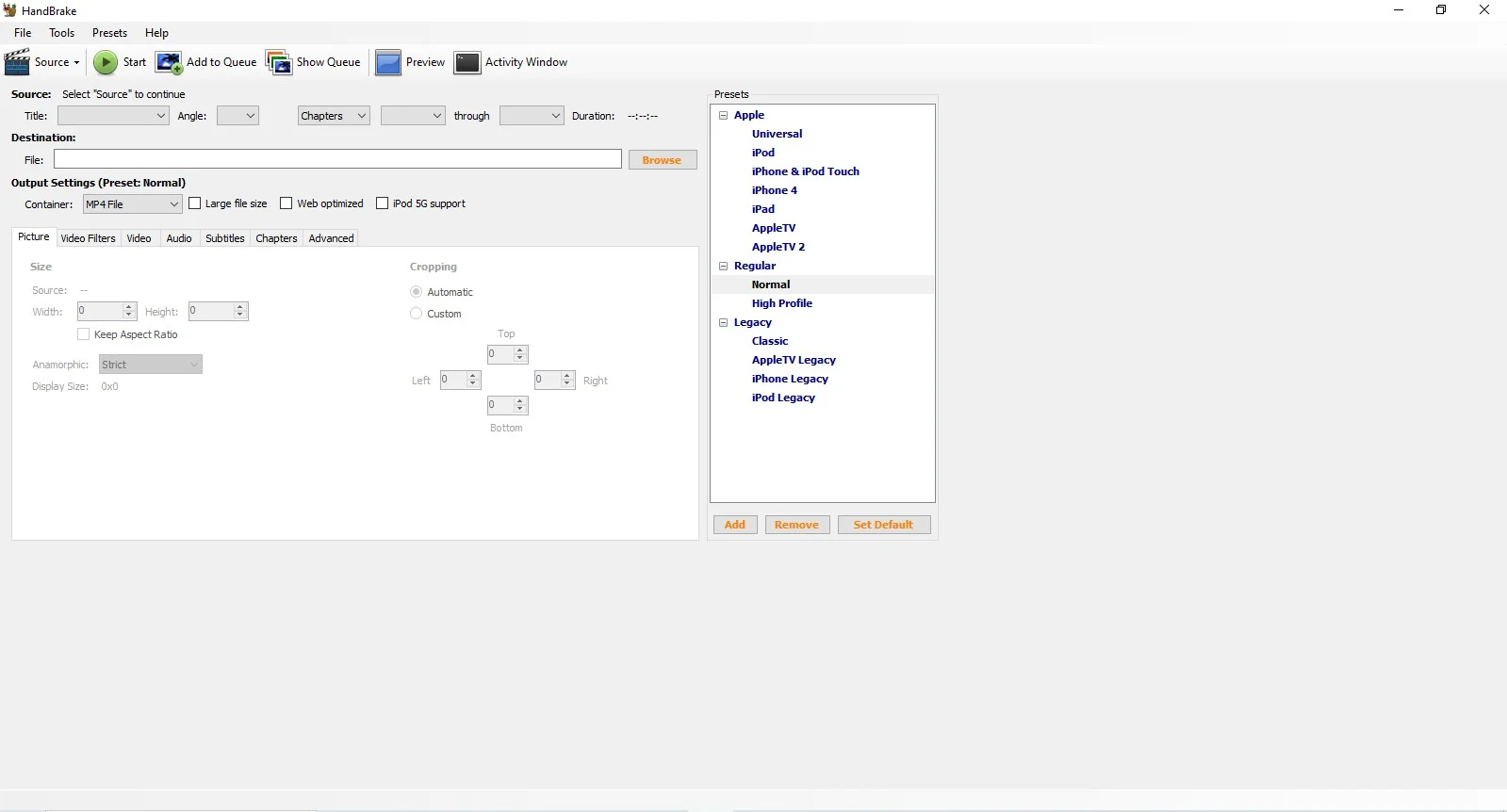Click the Preview toolbar icon
Viewport: 1507px width, 812px height.
tap(388, 62)
